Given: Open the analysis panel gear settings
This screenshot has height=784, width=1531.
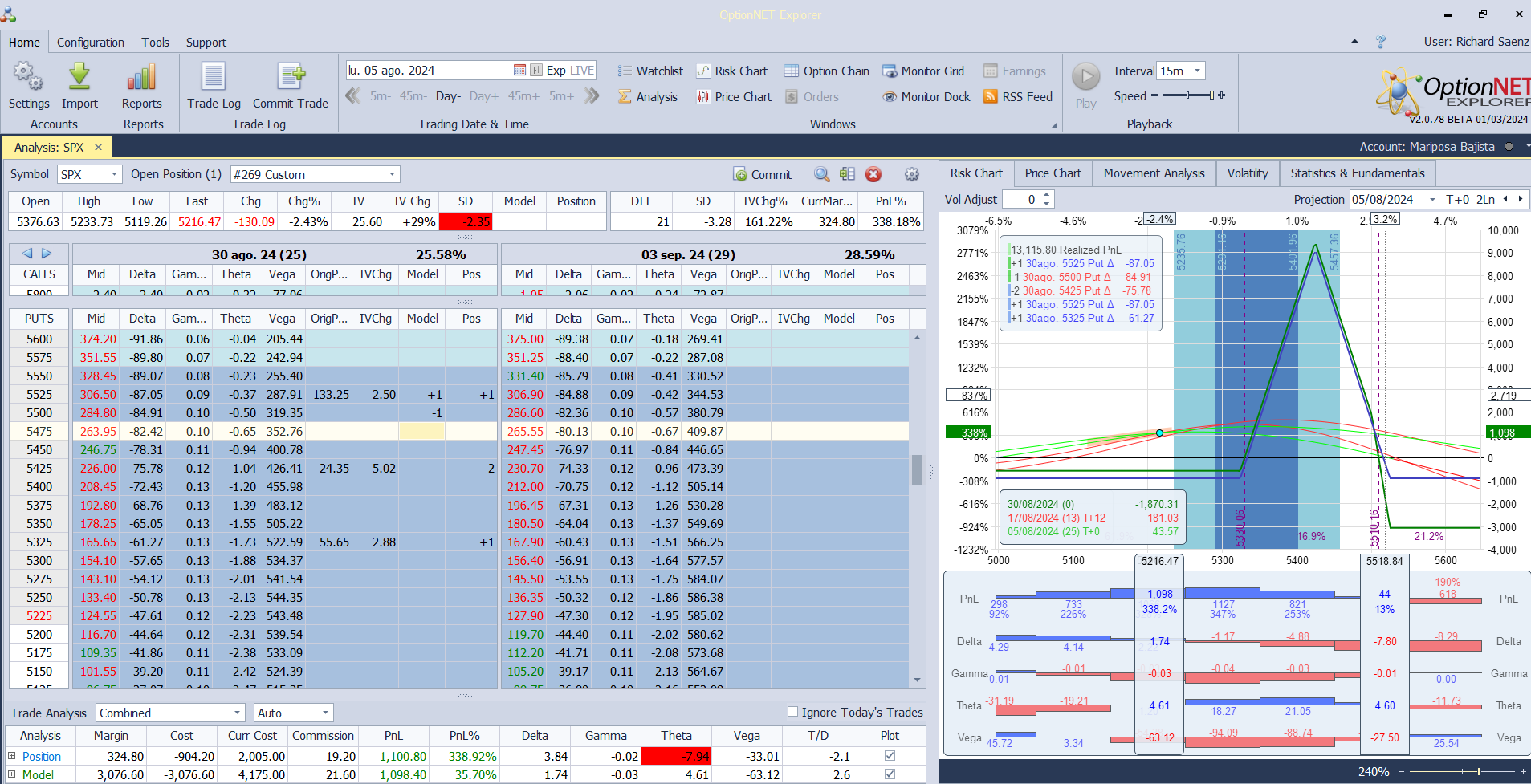Looking at the screenshot, I should pyautogui.click(x=912, y=174).
